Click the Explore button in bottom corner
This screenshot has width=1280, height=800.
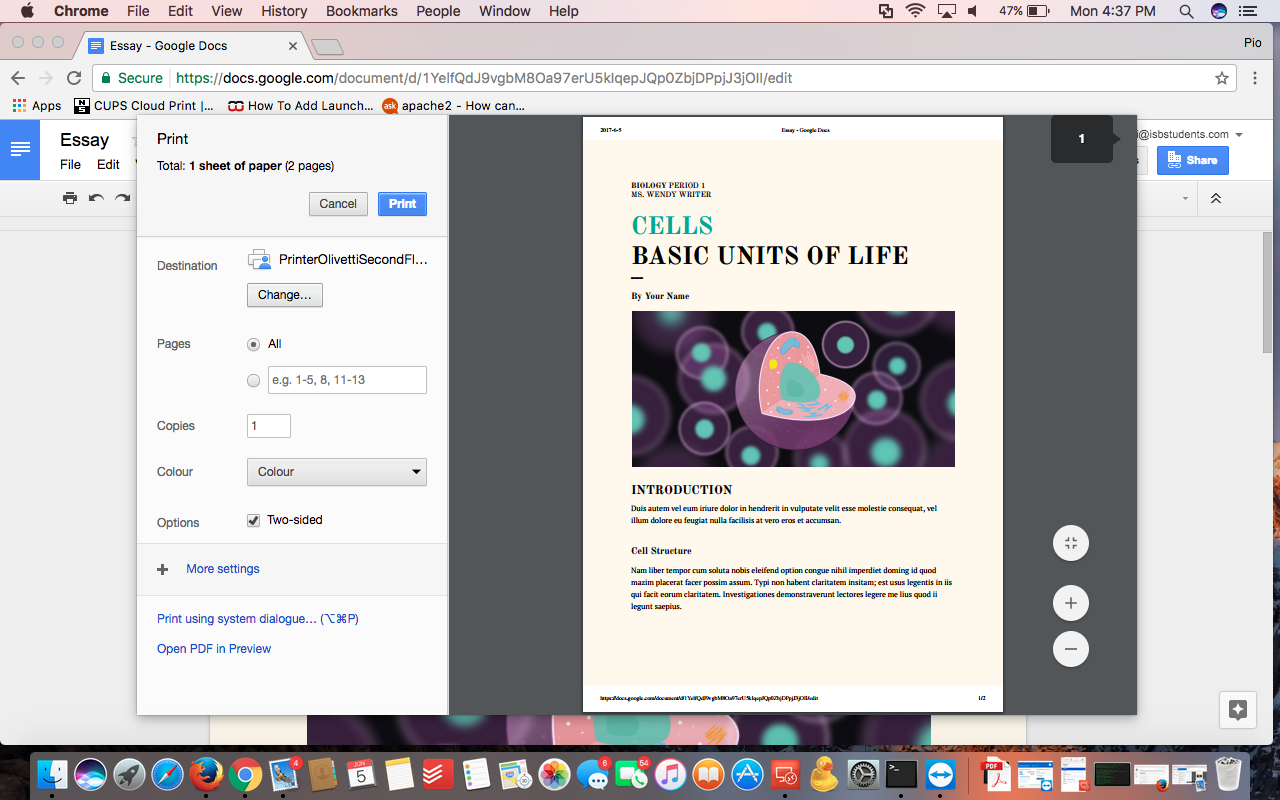(1238, 710)
